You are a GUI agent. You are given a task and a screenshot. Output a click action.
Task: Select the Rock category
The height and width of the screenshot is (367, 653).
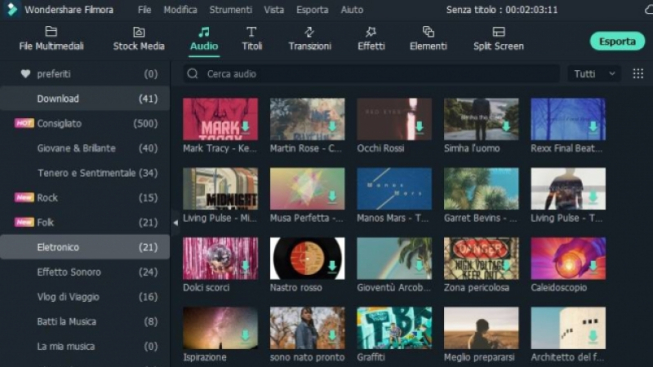(x=85, y=197)
